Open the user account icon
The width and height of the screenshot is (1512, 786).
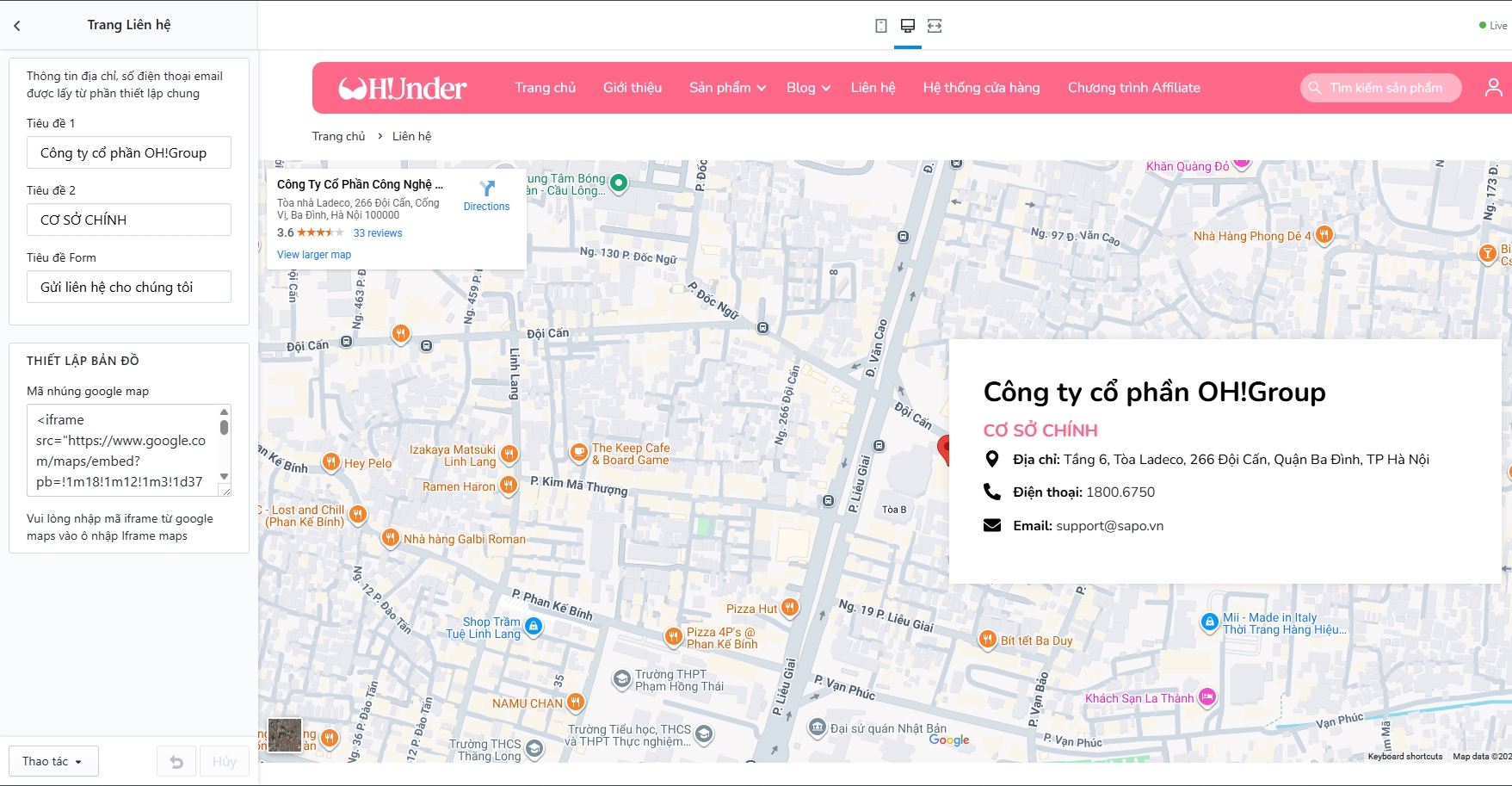click(x=1494, y=88)
